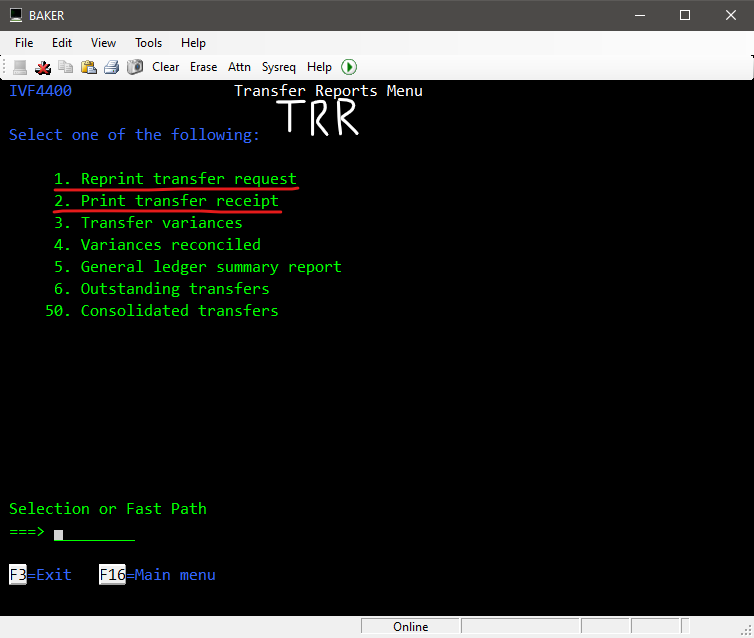
Task: Click the camera screen capture icon
Action: (x=135, y=67)
